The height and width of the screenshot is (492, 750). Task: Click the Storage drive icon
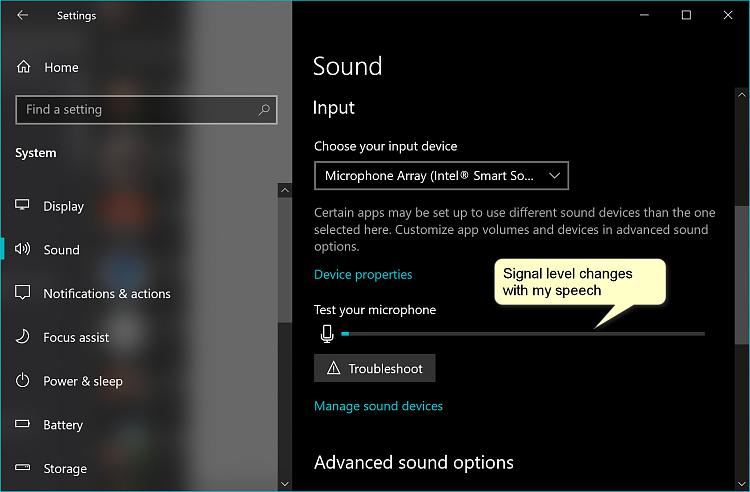[x=22, y=467]
